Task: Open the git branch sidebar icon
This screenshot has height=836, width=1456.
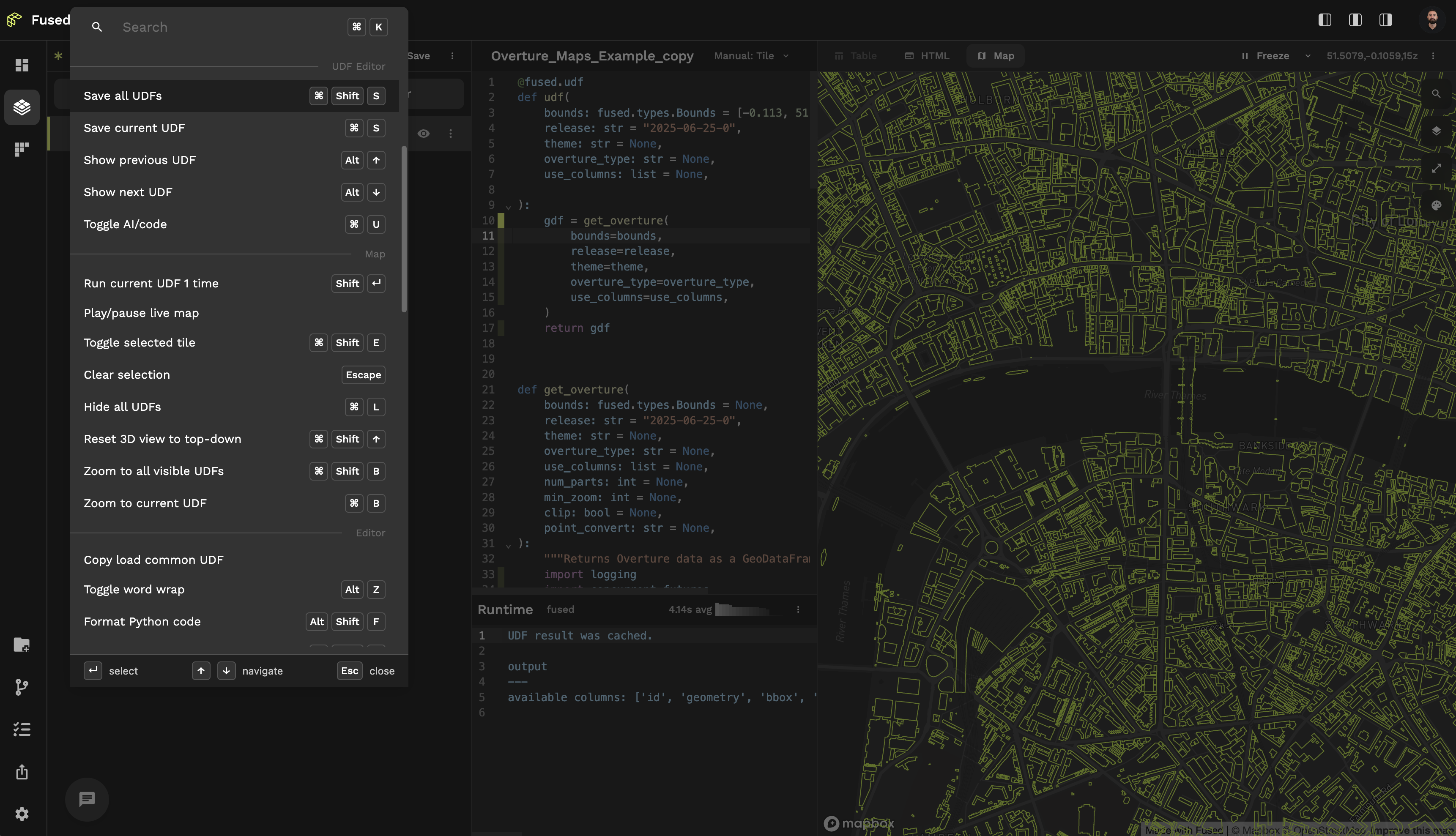Action: click(x=22, y=687)
